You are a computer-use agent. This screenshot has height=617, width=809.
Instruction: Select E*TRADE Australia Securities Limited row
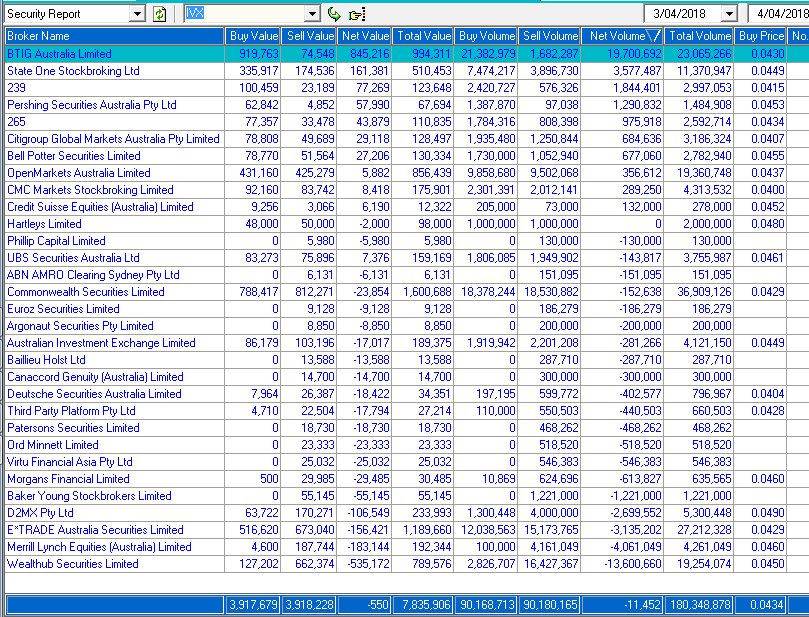click(407, 530)
